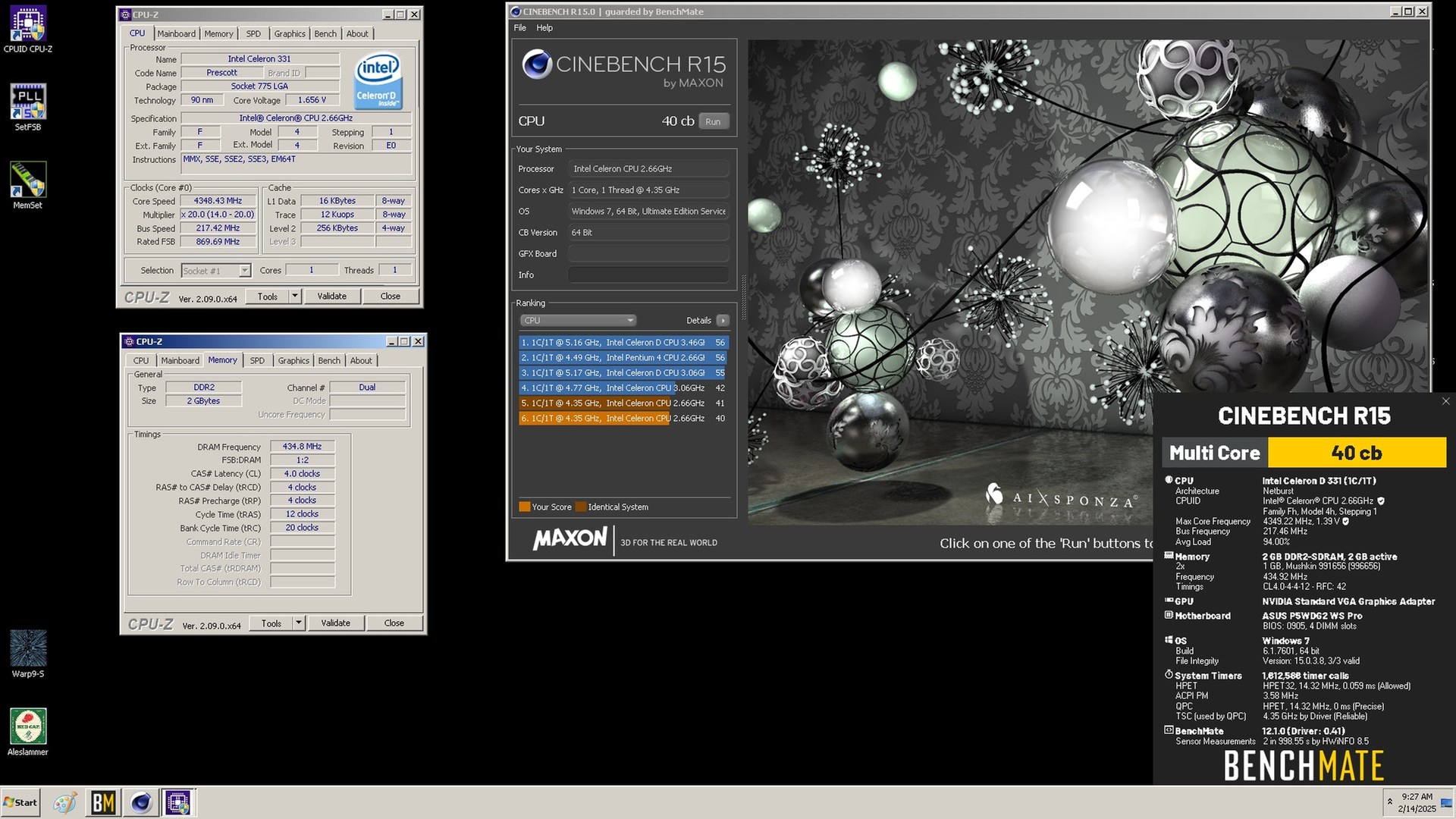Switch to Memory tab in top CPU-Z window
Viewport: 1456px width, 819px height.
pos(218,34)
